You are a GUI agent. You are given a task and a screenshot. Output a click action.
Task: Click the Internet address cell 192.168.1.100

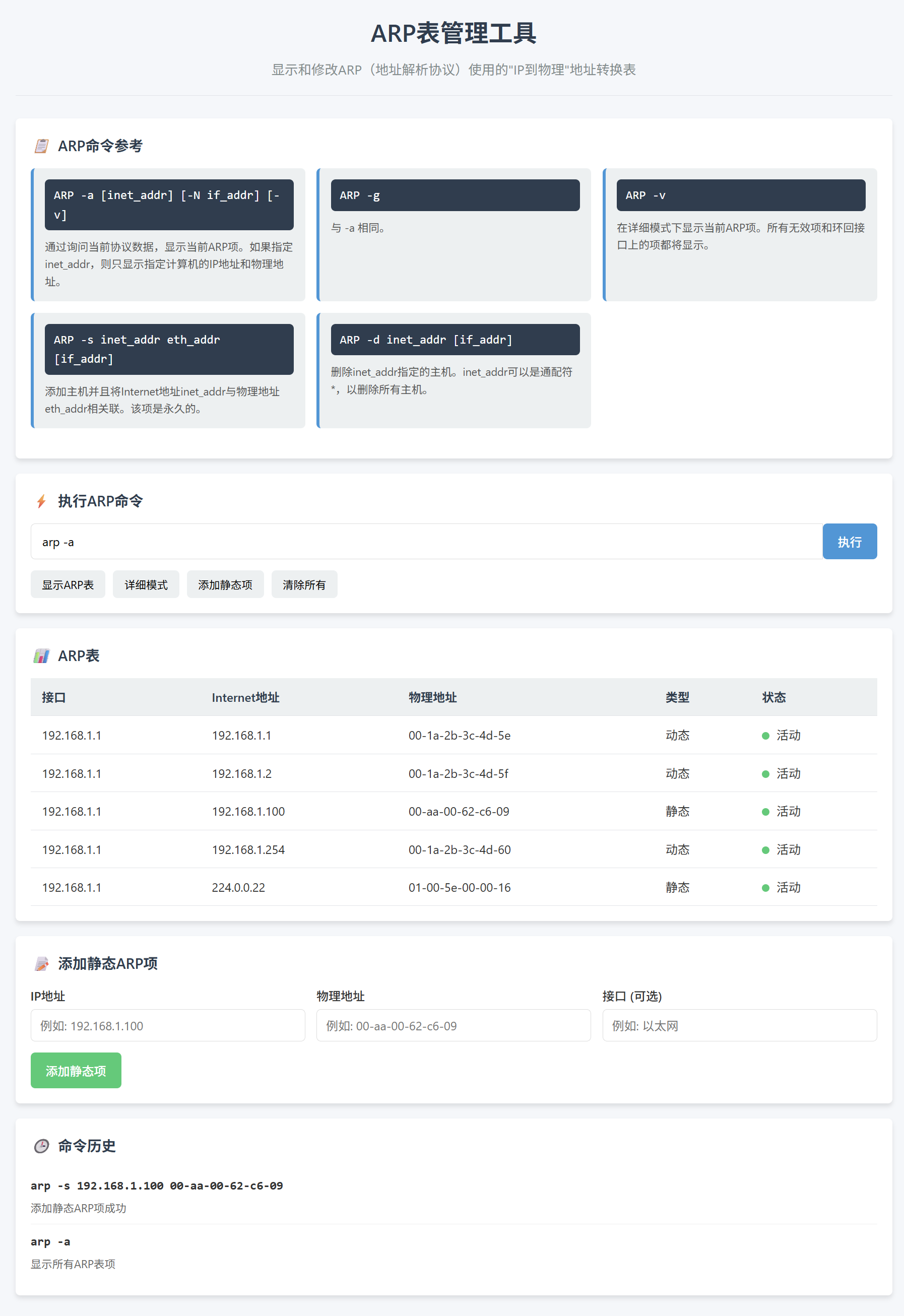[x=248, y=812]
